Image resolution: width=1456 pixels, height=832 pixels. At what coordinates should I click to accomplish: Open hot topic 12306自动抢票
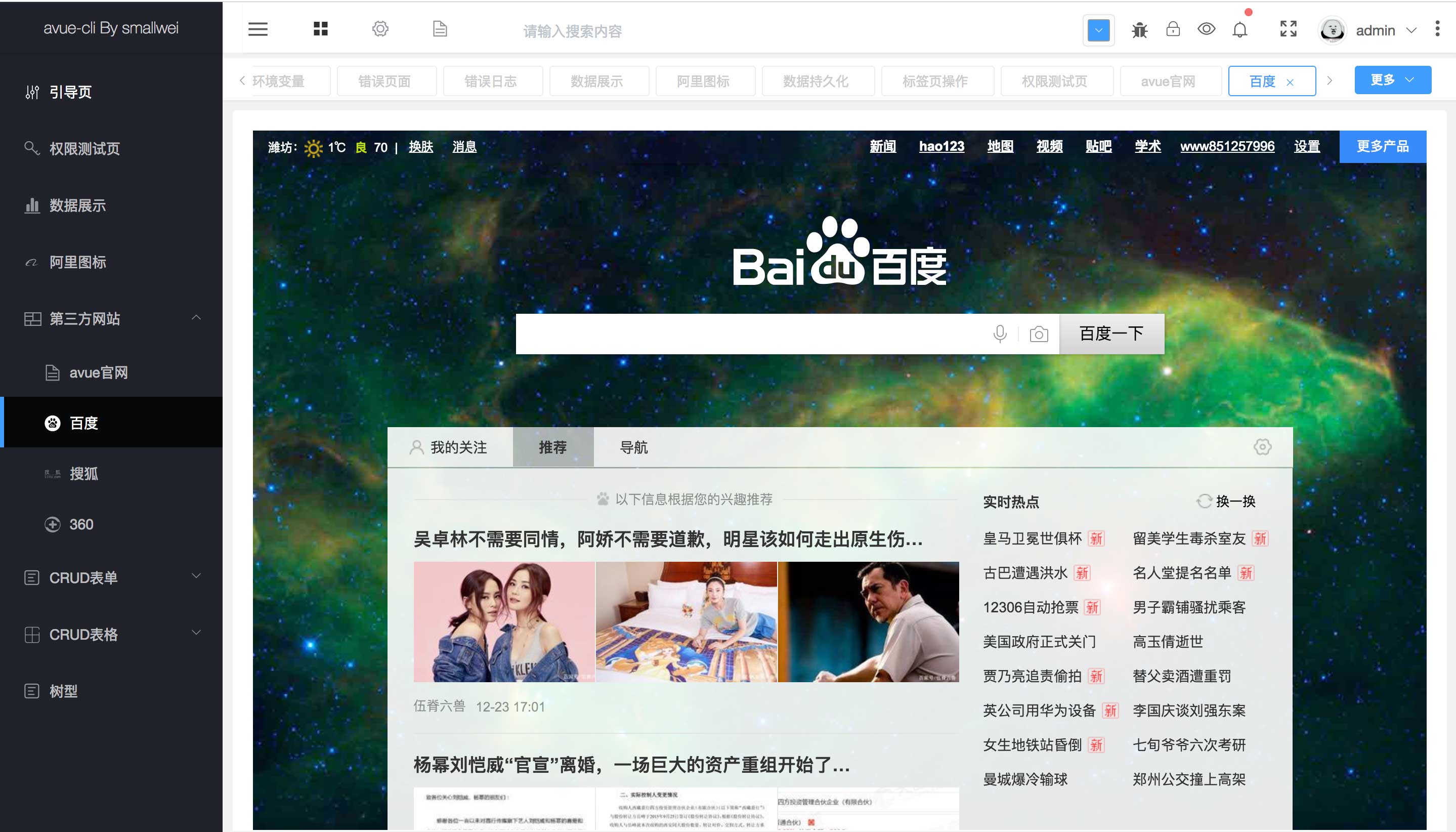point(1031,607)
